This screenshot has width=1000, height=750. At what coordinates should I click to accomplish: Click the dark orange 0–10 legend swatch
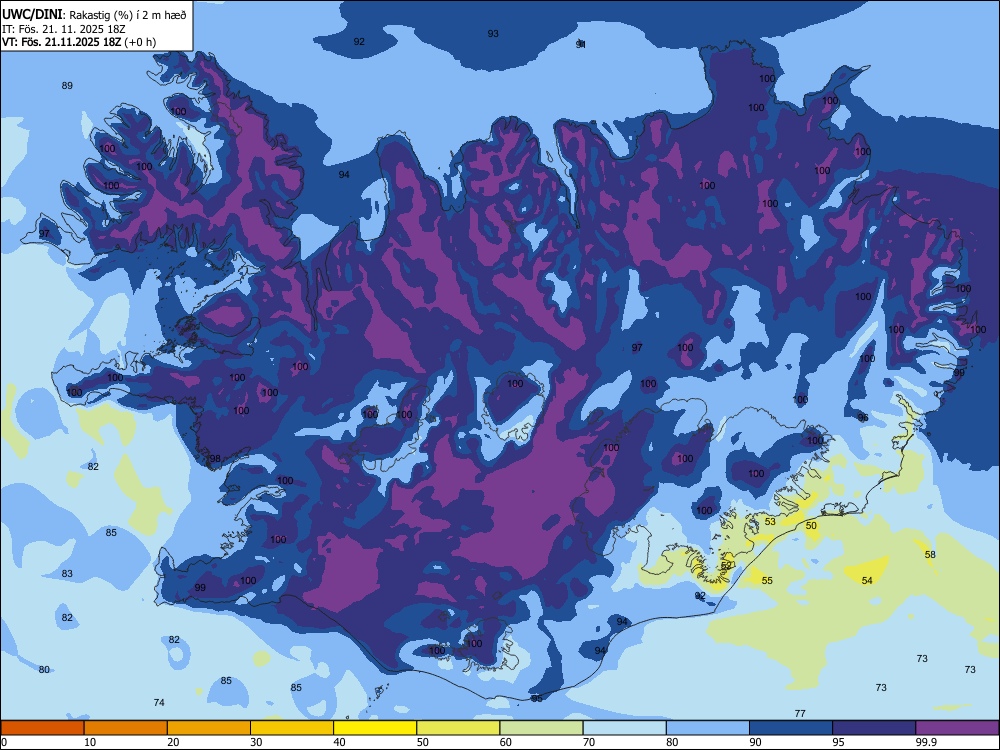42,728
